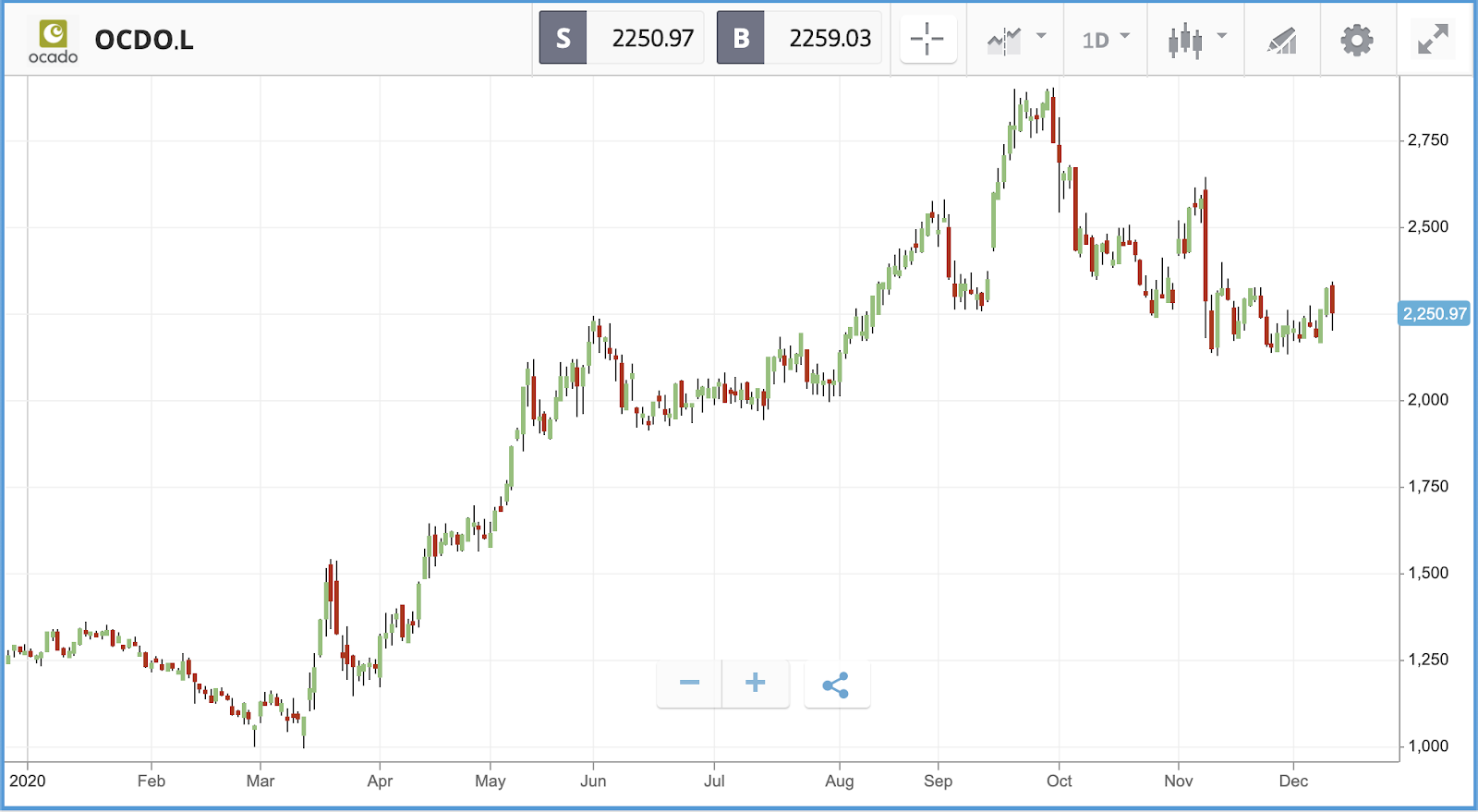Viewport: 1478px width, 812px height.
Task: Click the 2,500 price axis label
Action: [x=1427, y=227]
